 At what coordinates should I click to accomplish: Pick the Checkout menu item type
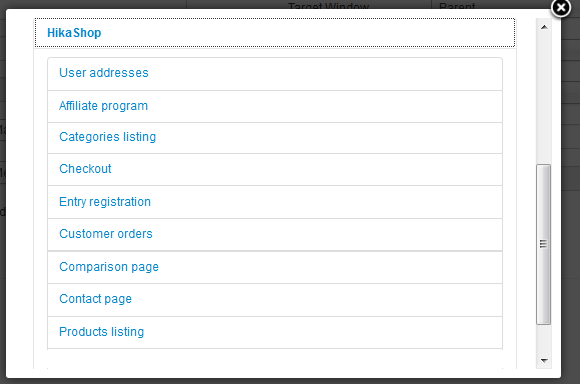(85, 169)
